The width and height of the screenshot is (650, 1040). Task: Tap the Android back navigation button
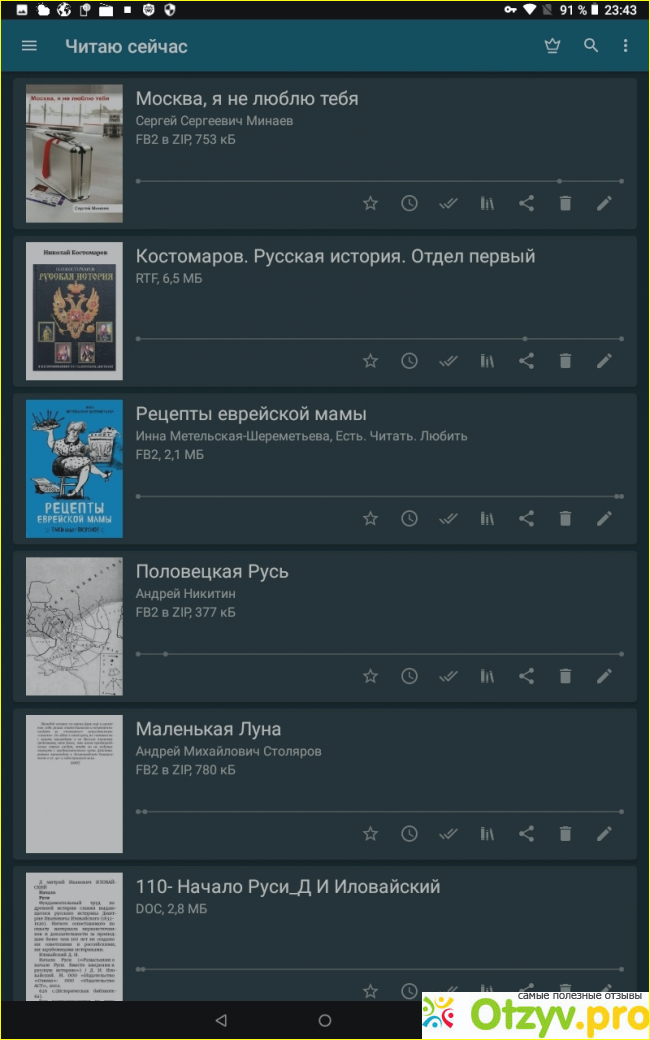click(222, 1020)
